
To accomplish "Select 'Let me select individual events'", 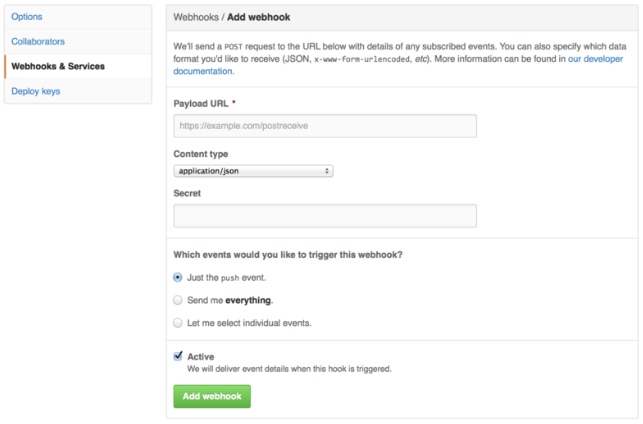I will point(178,323).
